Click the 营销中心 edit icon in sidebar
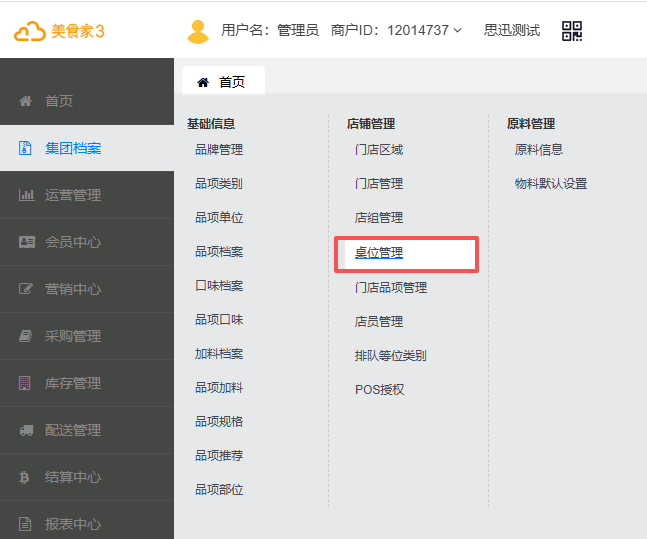 tap(26, 289)
